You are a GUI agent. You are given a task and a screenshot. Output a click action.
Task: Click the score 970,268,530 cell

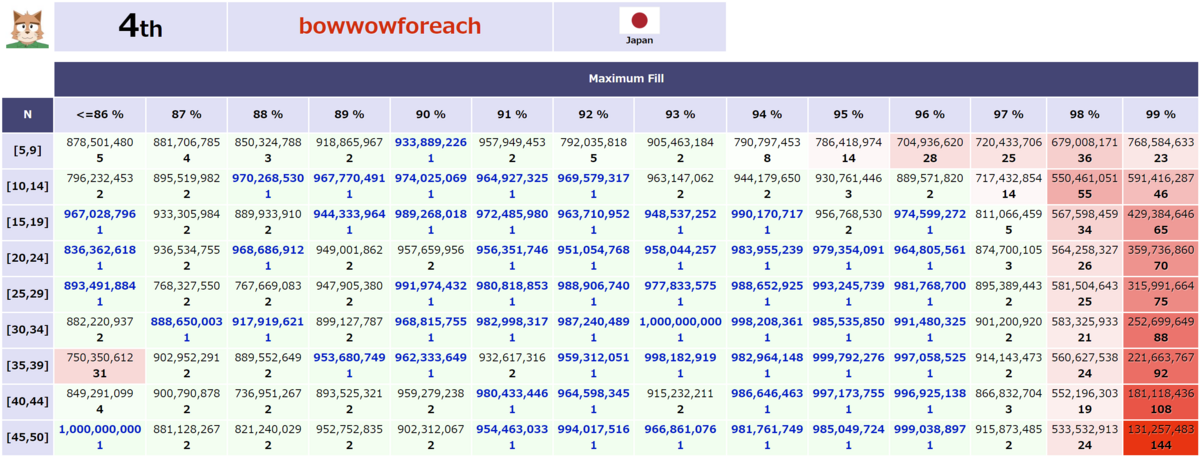point(268,186)
